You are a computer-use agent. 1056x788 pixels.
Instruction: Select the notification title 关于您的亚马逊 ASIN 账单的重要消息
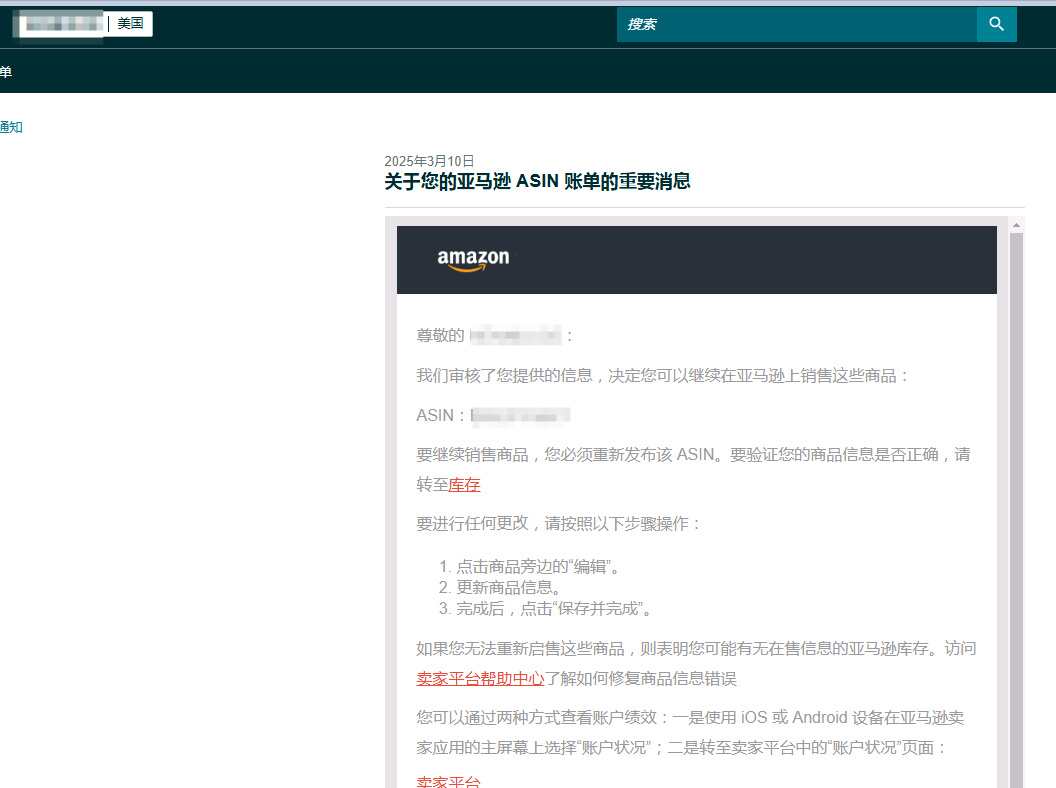click(537, 181)
